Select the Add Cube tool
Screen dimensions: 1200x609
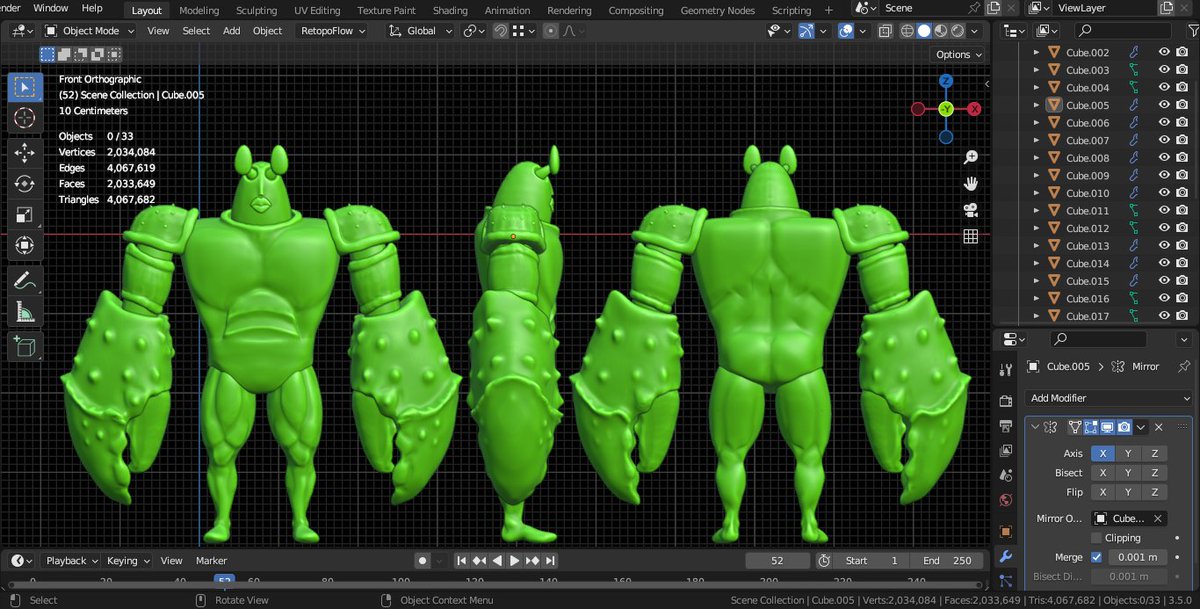click(25, 347)
